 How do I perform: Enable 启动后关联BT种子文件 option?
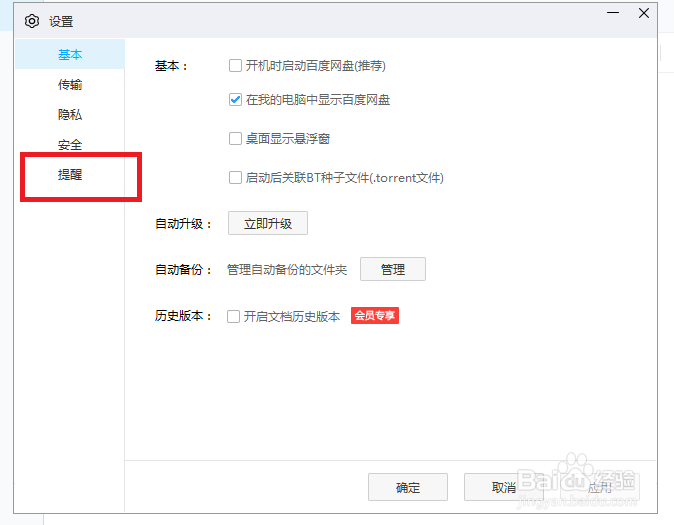[235, 178]
